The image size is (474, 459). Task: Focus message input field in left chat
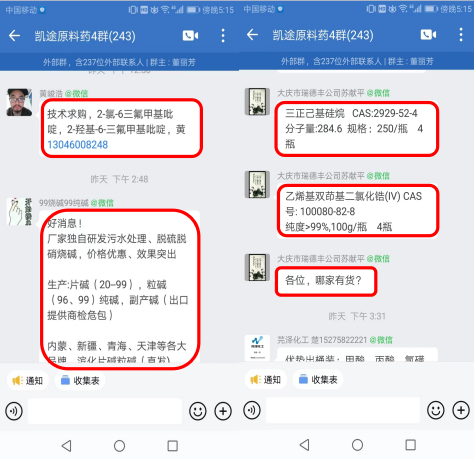[105, 411]
